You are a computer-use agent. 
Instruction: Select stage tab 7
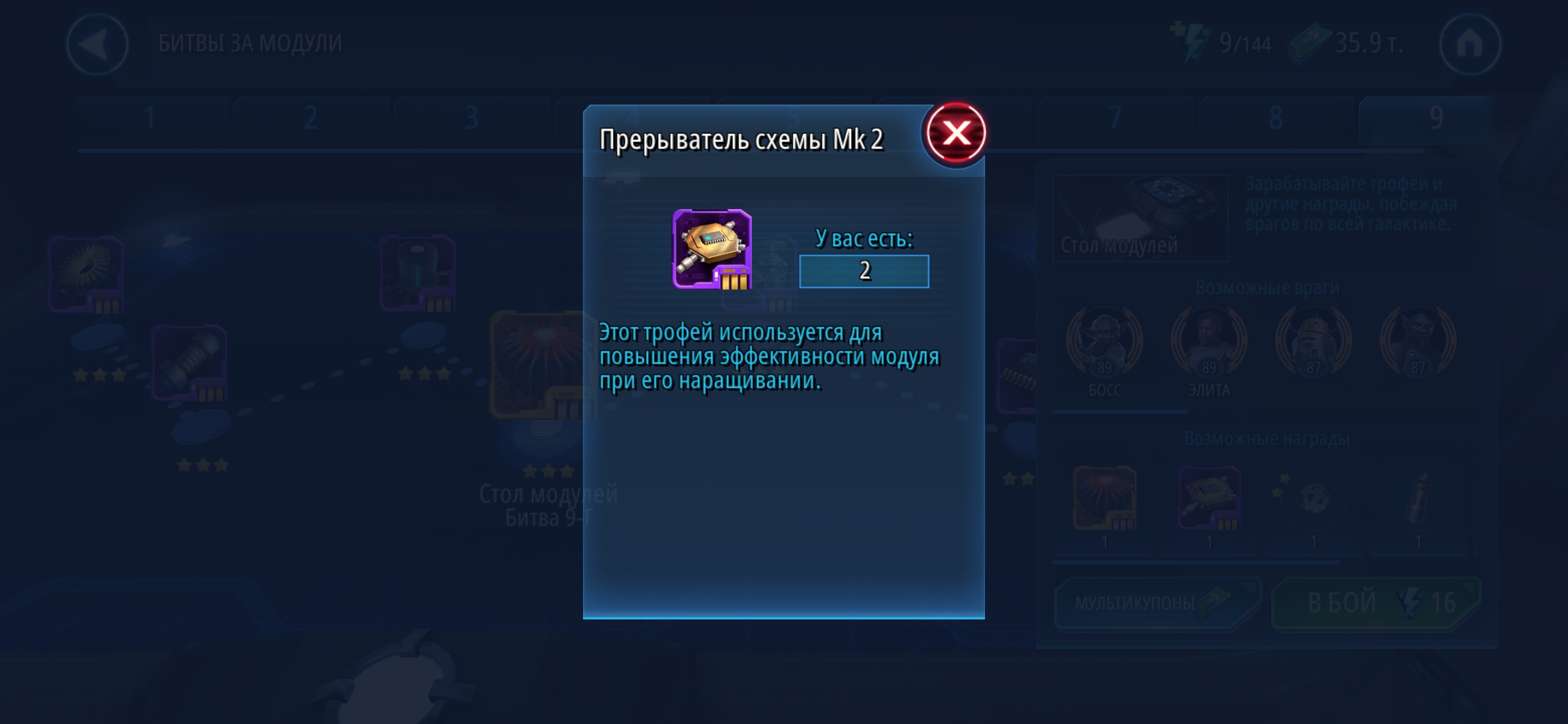tap(1114, 119)
